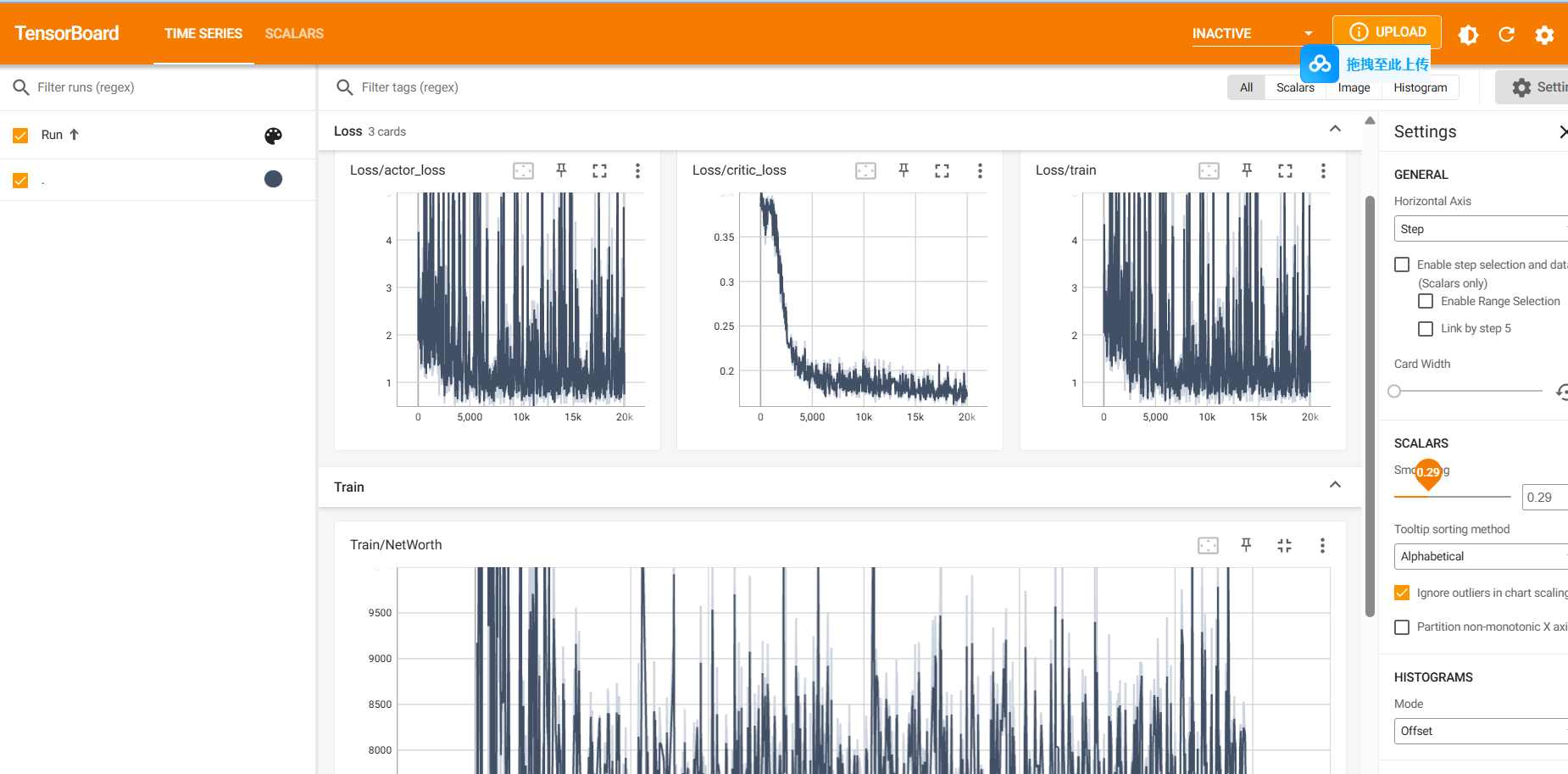This screenshot has height=774, width=1568.
Task: Open the run color palette
Action: [273, 136]
